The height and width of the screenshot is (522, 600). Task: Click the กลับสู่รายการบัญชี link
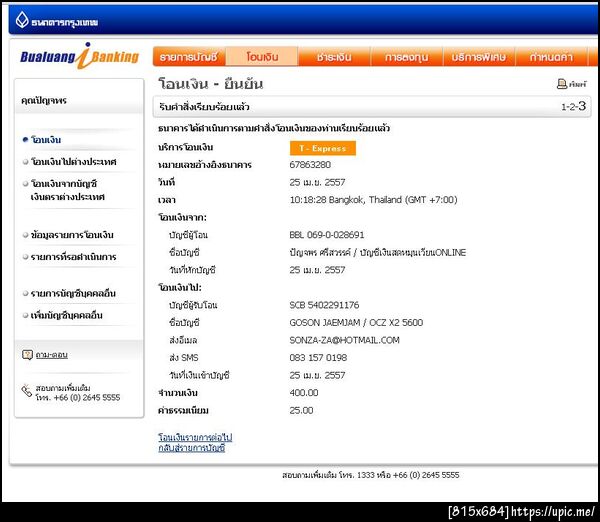pos(192,448)
